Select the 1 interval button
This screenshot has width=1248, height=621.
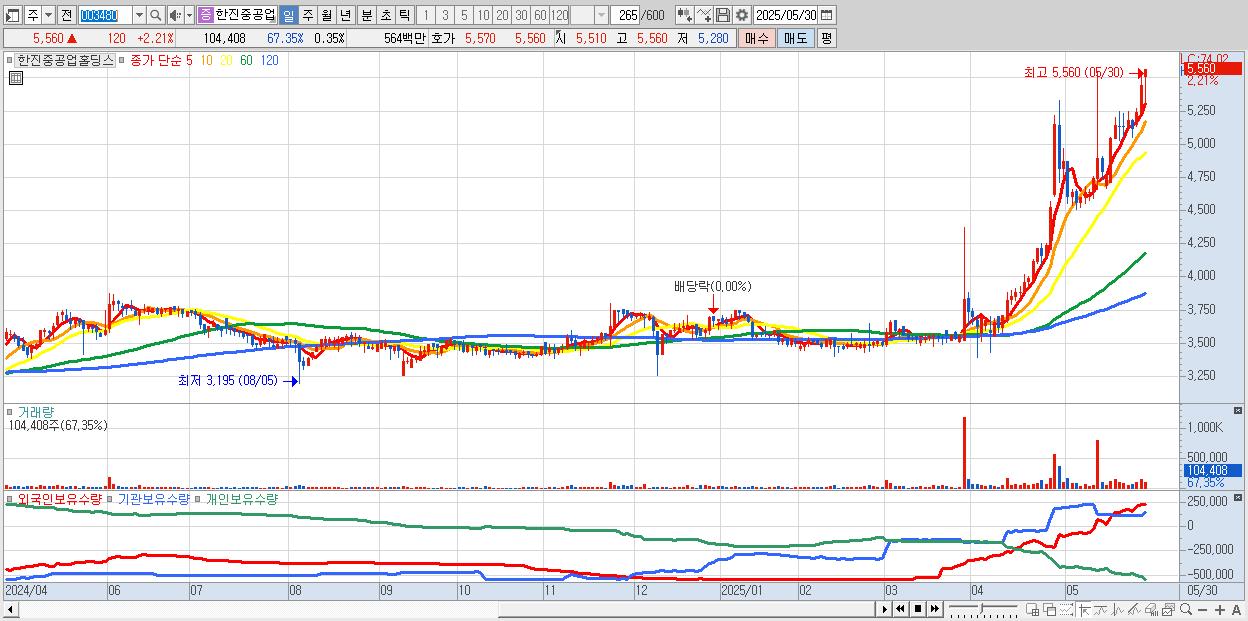[x=424, y=15]
